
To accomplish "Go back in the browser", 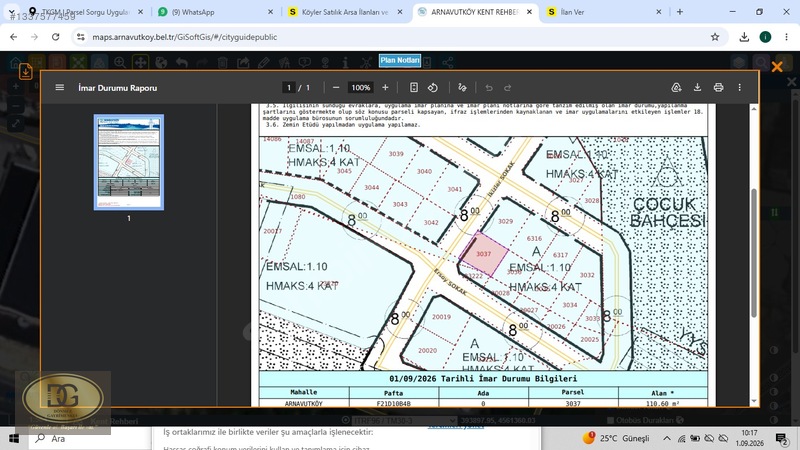I will (x=14, y=37).
